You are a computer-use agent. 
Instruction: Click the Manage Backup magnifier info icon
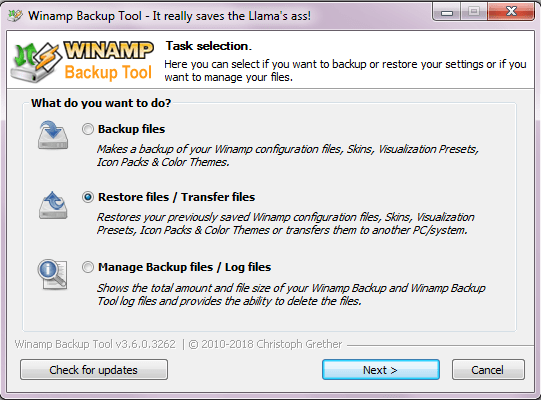[x=52, y=274]
